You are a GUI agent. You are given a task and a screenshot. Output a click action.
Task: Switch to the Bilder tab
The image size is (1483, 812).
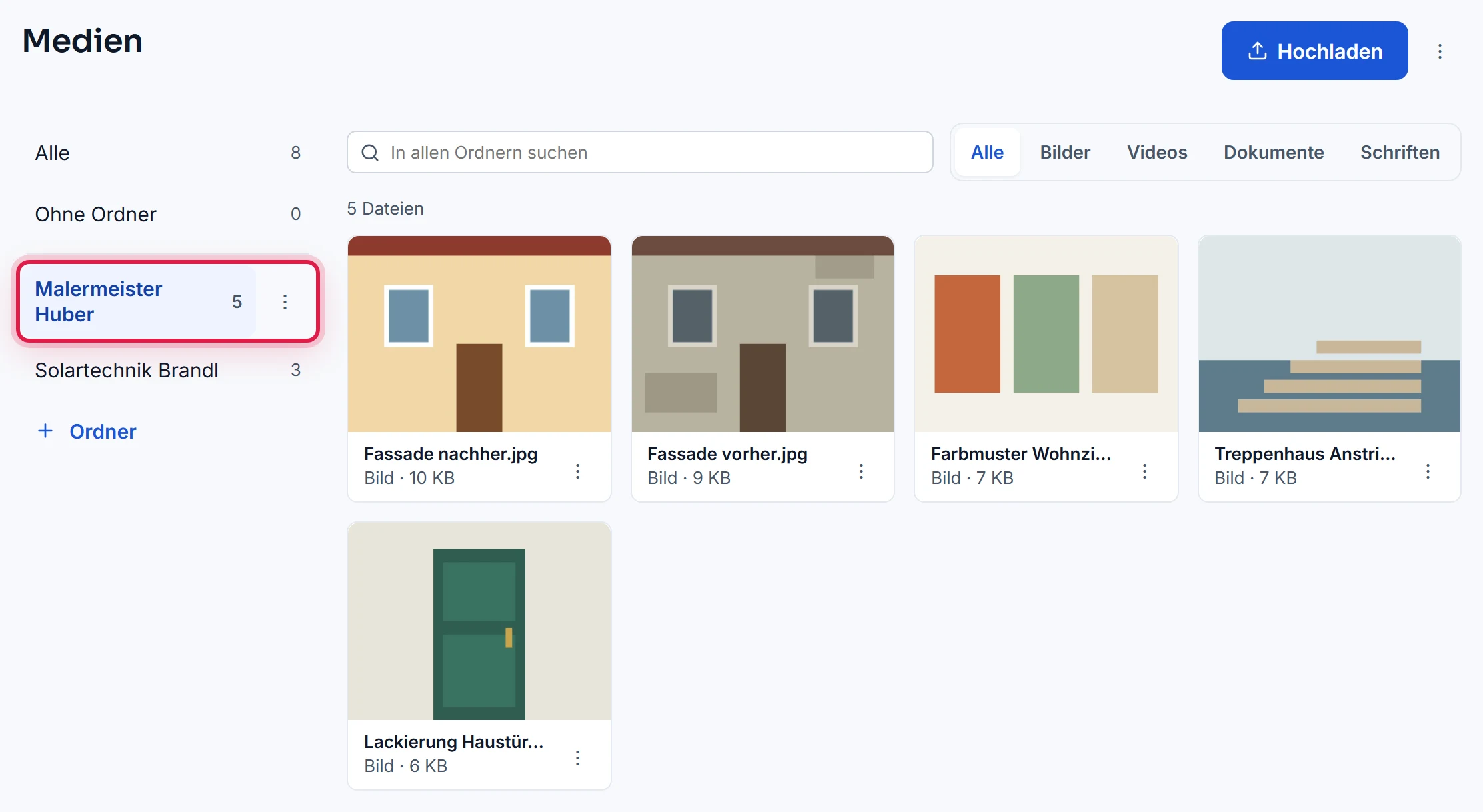tap(1065, 152)
